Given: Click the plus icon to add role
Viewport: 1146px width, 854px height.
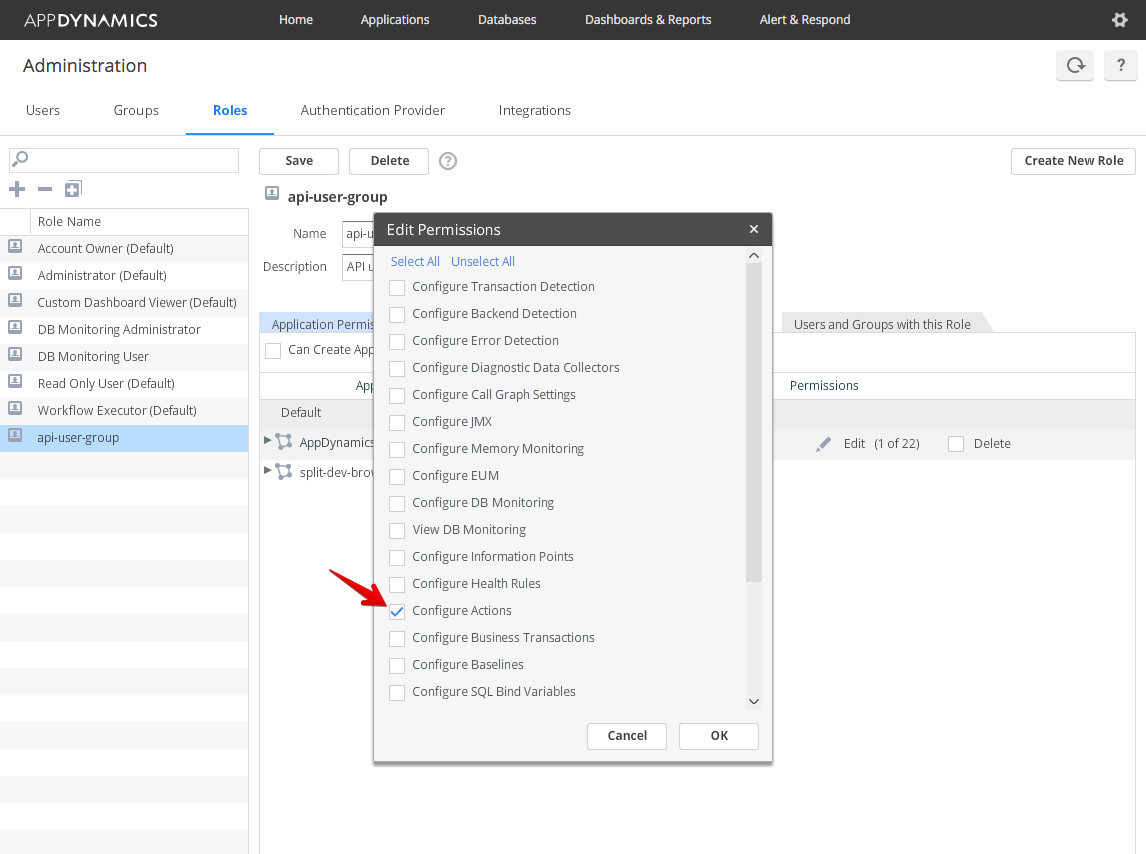Looking at the screenshot, I should [x=17, y=189].
